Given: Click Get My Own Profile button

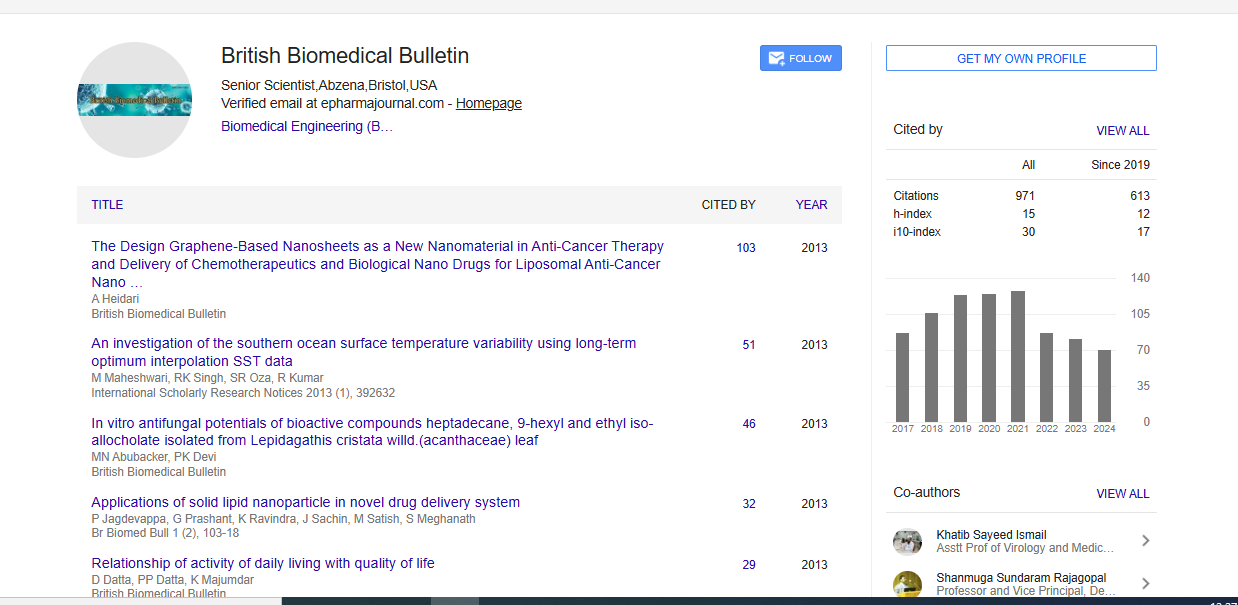Looking at the screenshot, I should click(x=1021, y=59).
